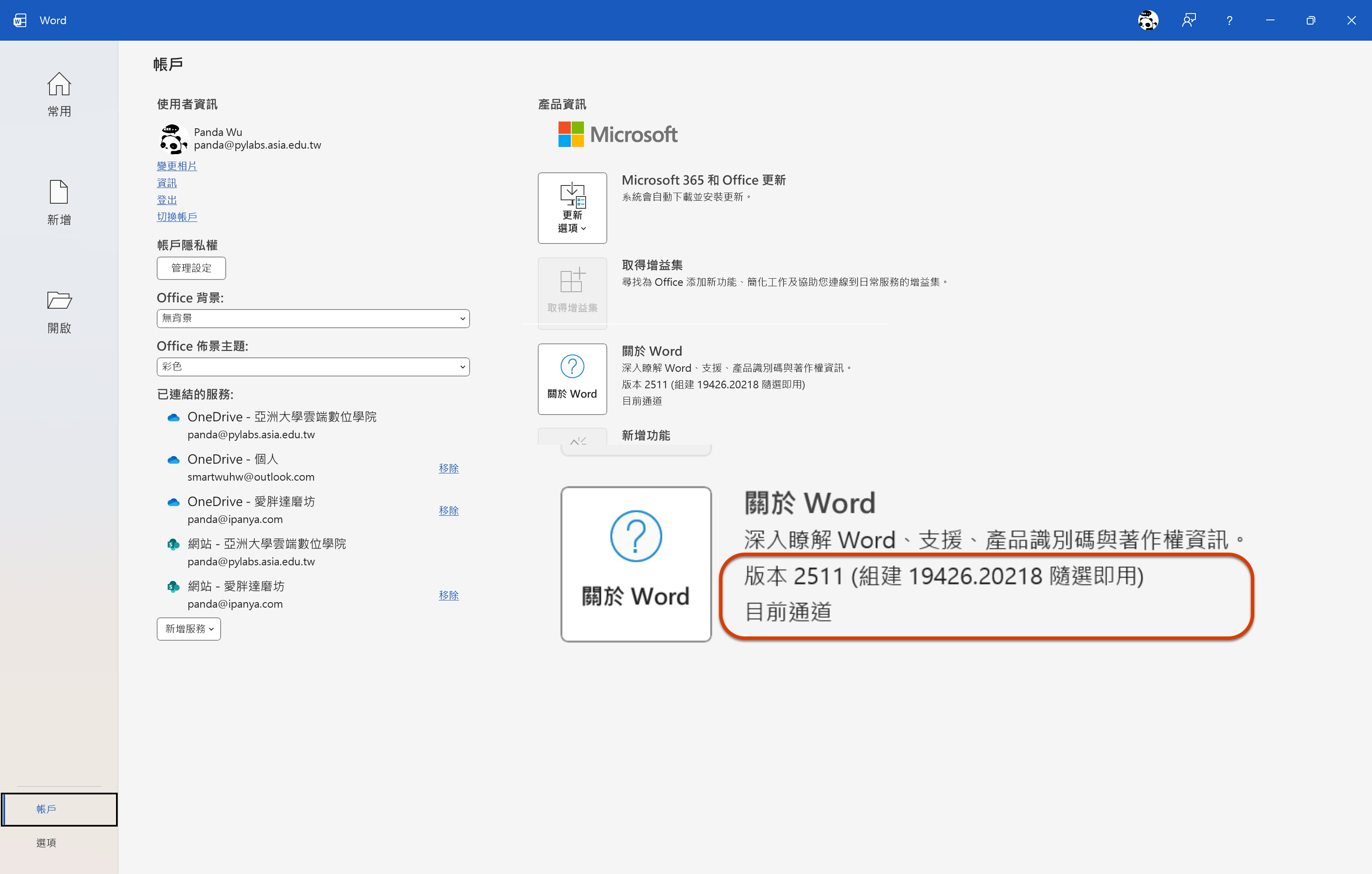Viewport: 1372px width, 874px height.
Task: Click the Change photo (變更相片) link
Action: 177,166
